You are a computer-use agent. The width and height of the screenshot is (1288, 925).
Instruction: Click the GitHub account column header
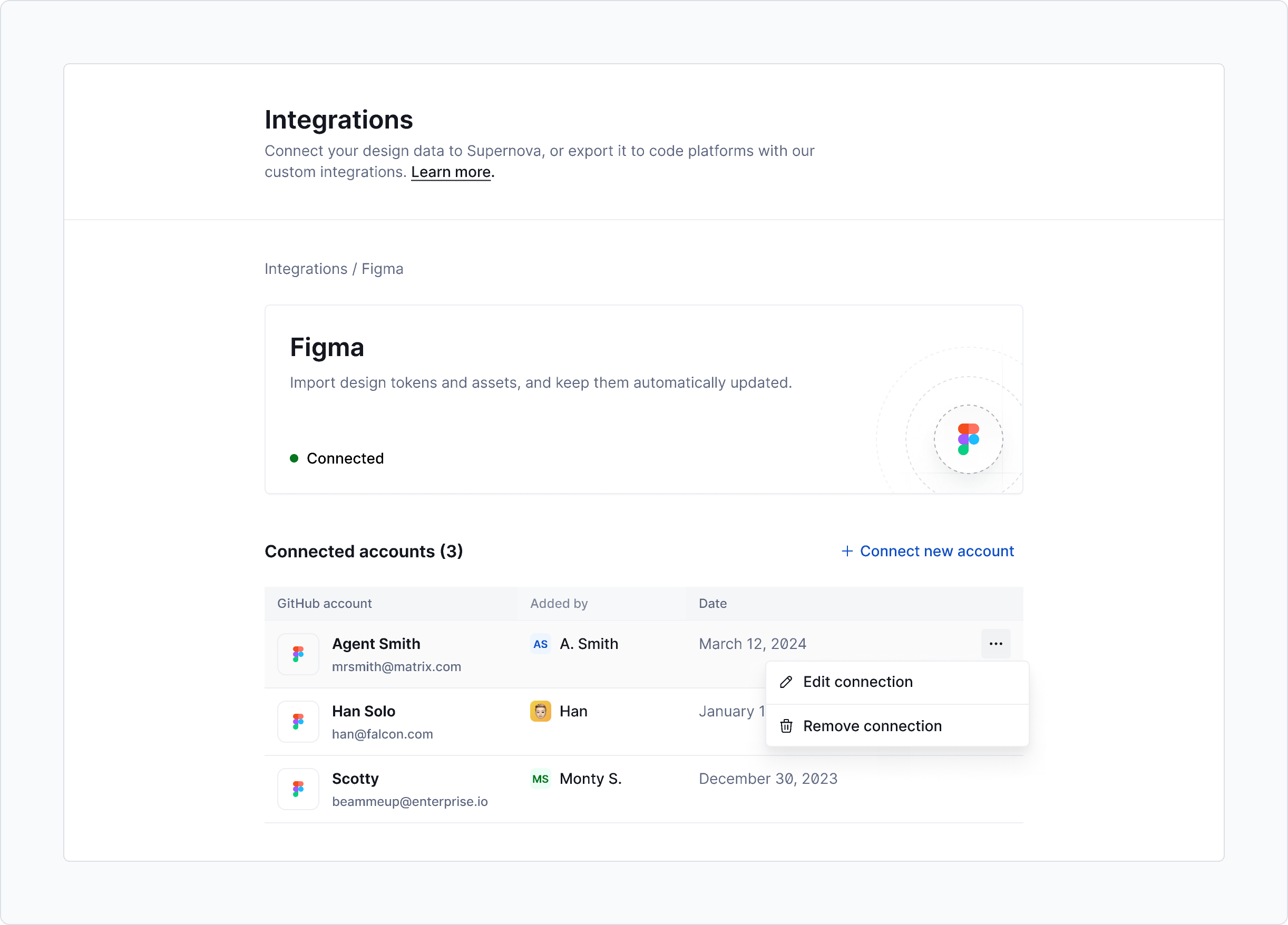324,603
